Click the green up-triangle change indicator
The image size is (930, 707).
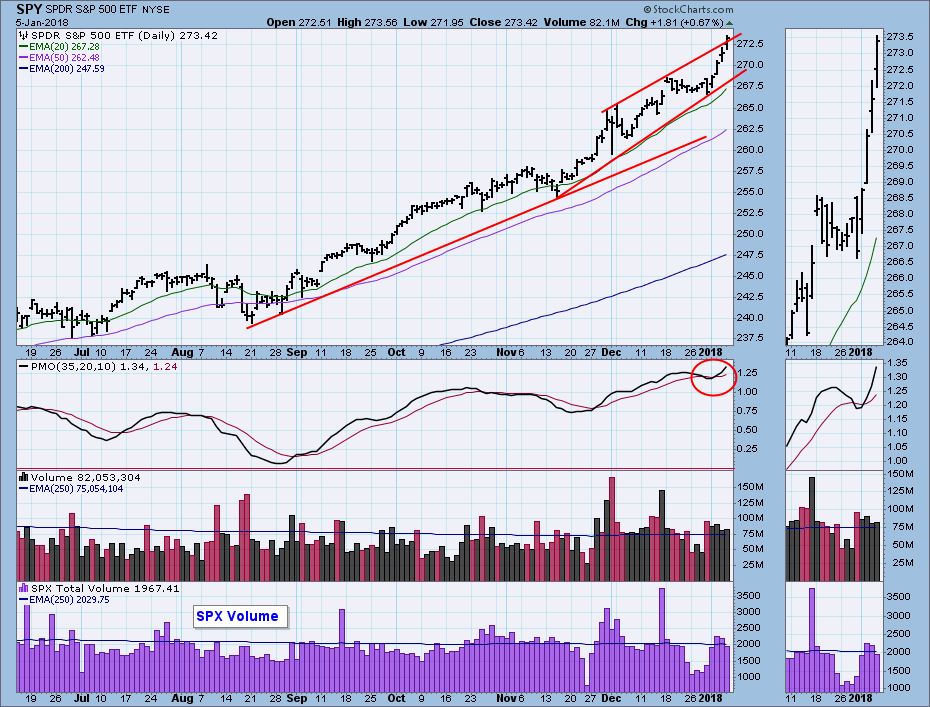tap(730, 23)
